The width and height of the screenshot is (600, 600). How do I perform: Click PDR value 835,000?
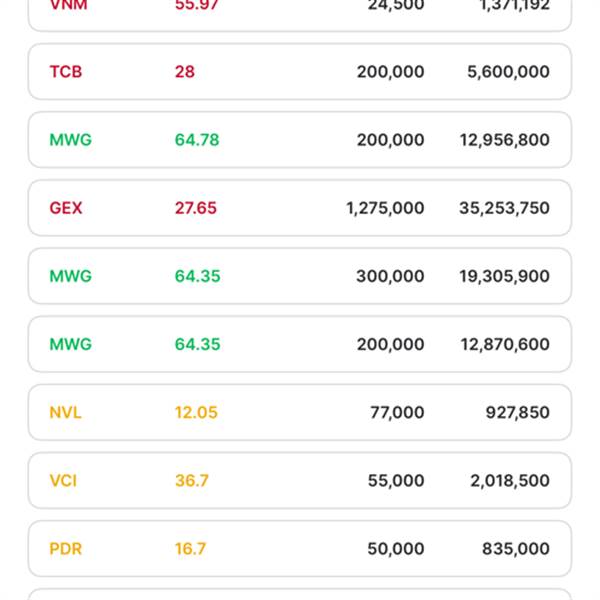(516, 549)
